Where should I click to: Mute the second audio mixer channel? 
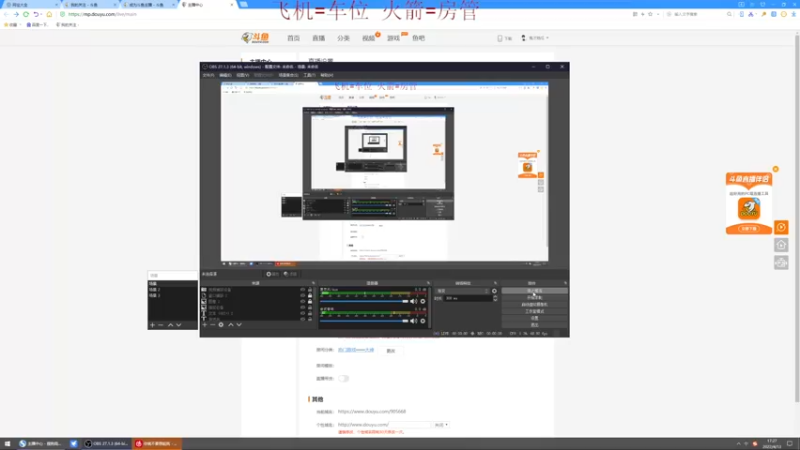[x=414, y=321]
